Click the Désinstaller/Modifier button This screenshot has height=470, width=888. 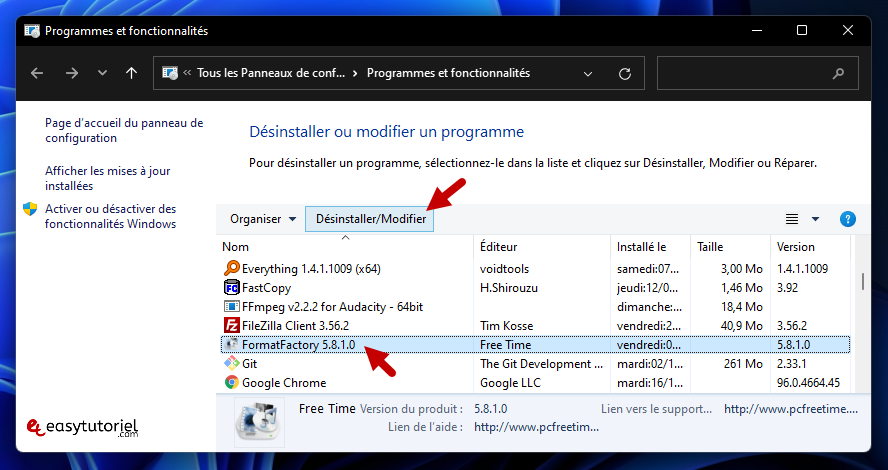click(370, 219)
